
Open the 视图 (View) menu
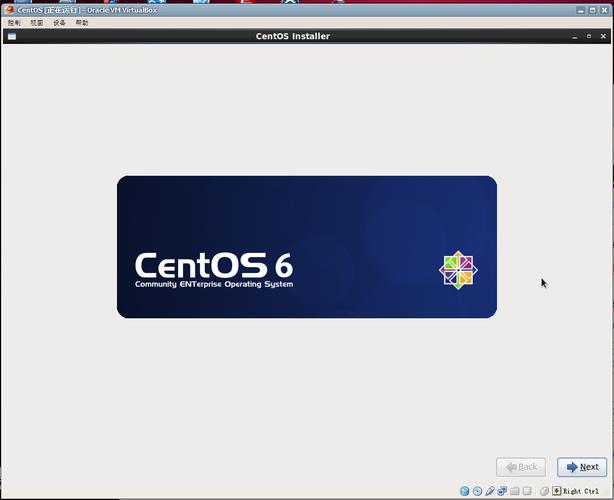point(37,22)
